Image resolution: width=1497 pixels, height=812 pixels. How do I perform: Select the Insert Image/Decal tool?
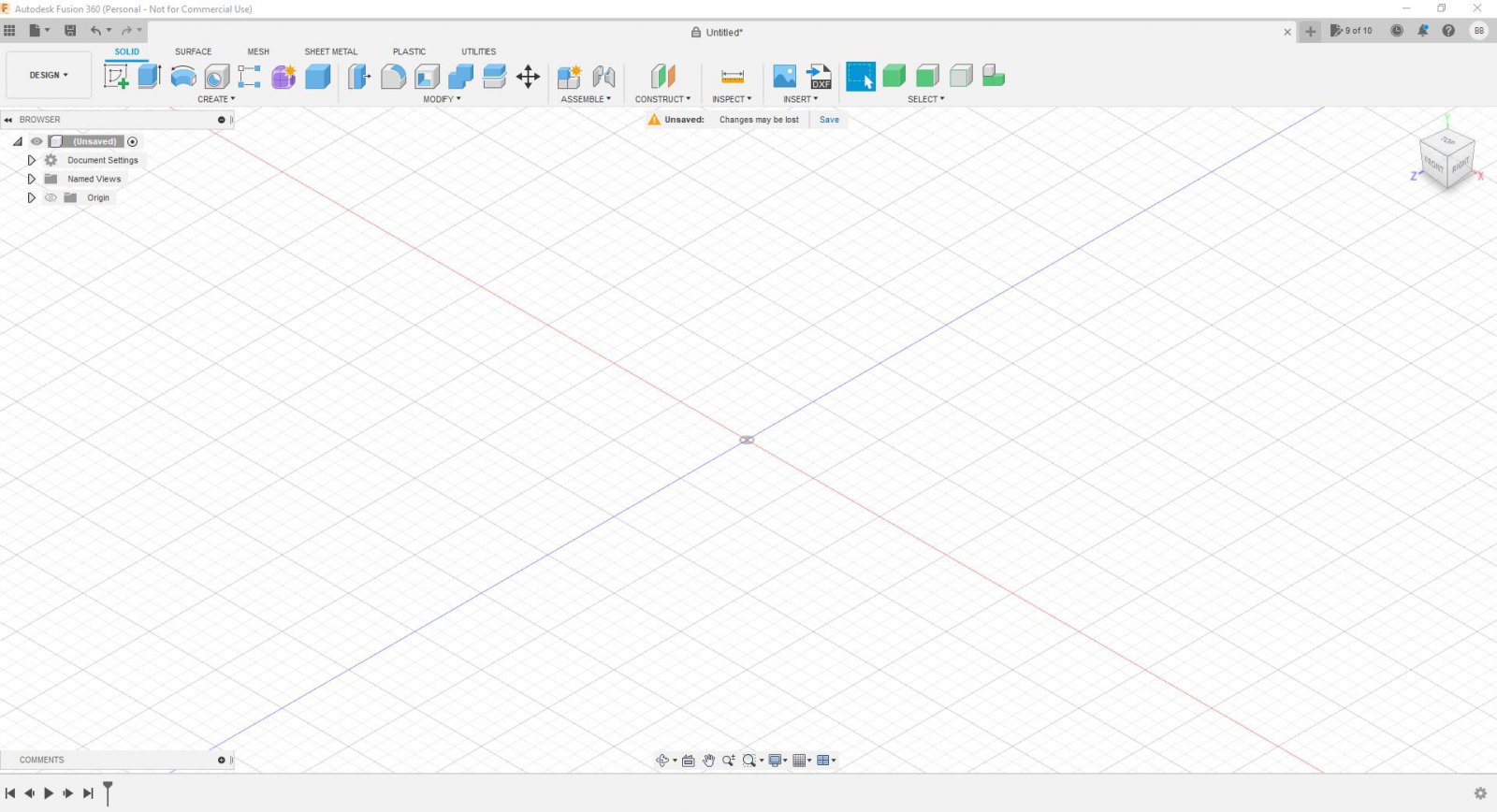point(785,77)
